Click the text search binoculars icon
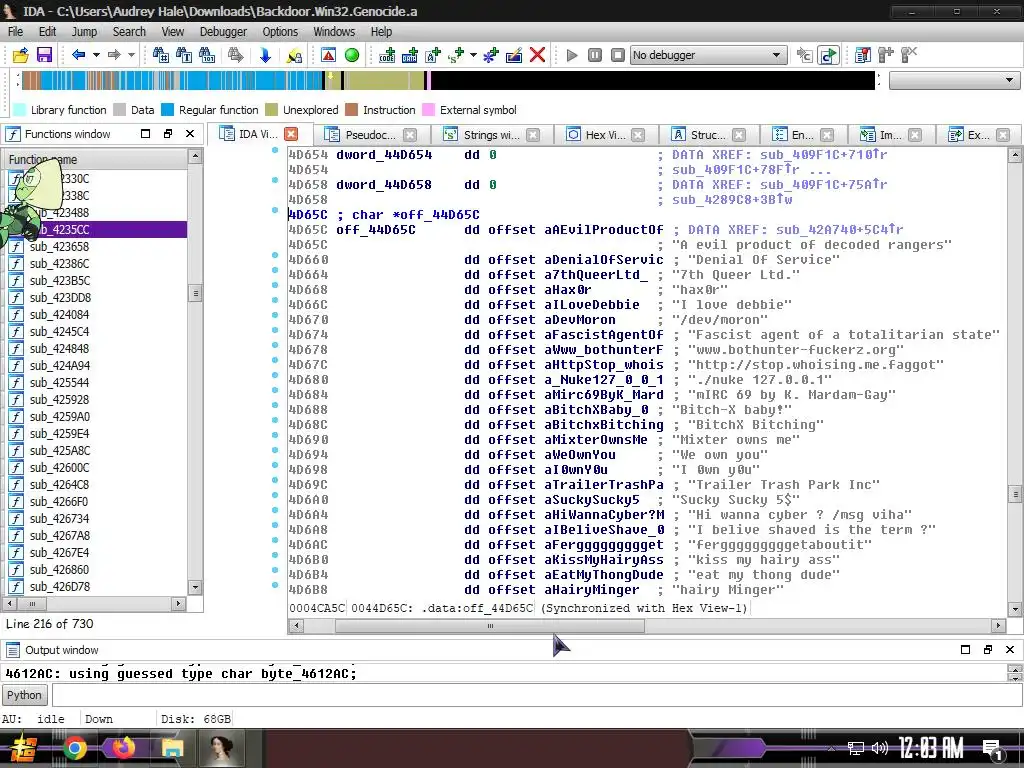Image resolution: width=1024 pixels, height=768 pixels. click(184, 56)
